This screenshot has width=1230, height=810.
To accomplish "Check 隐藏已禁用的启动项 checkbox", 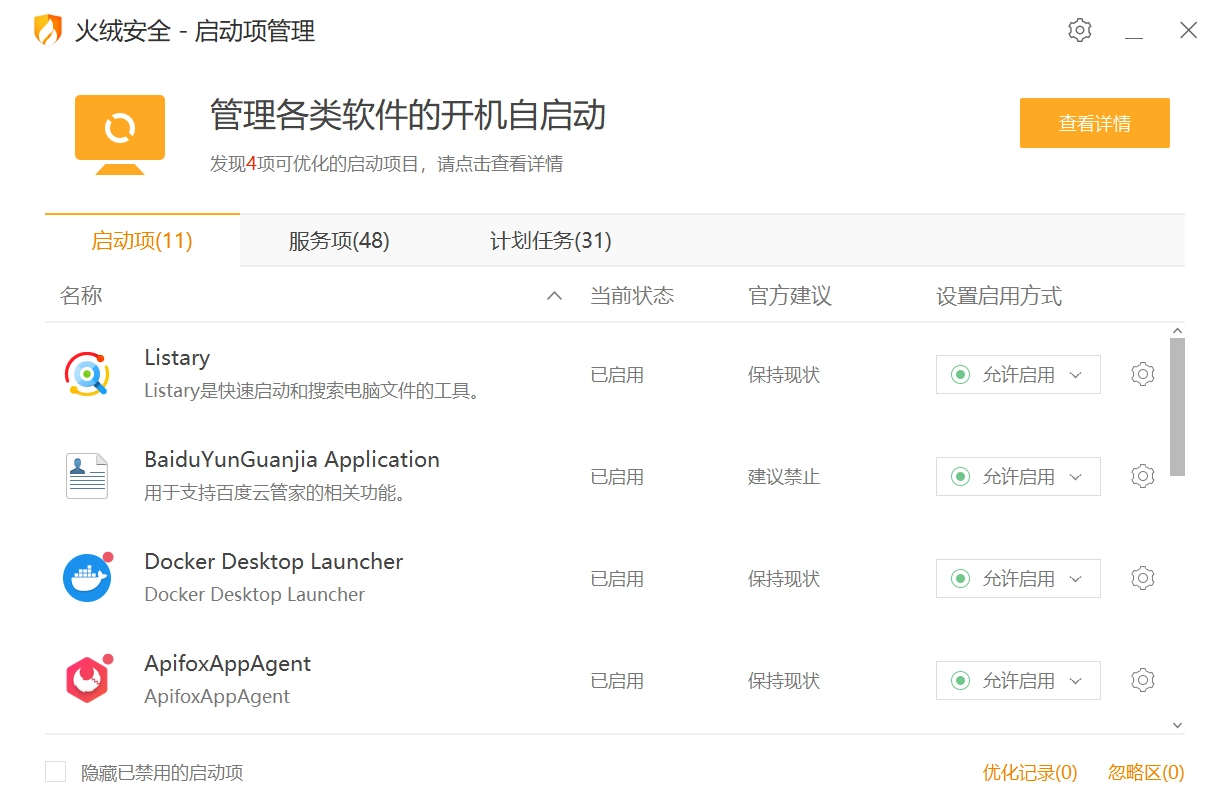I will pyautogui.click(x=56, y=771).
